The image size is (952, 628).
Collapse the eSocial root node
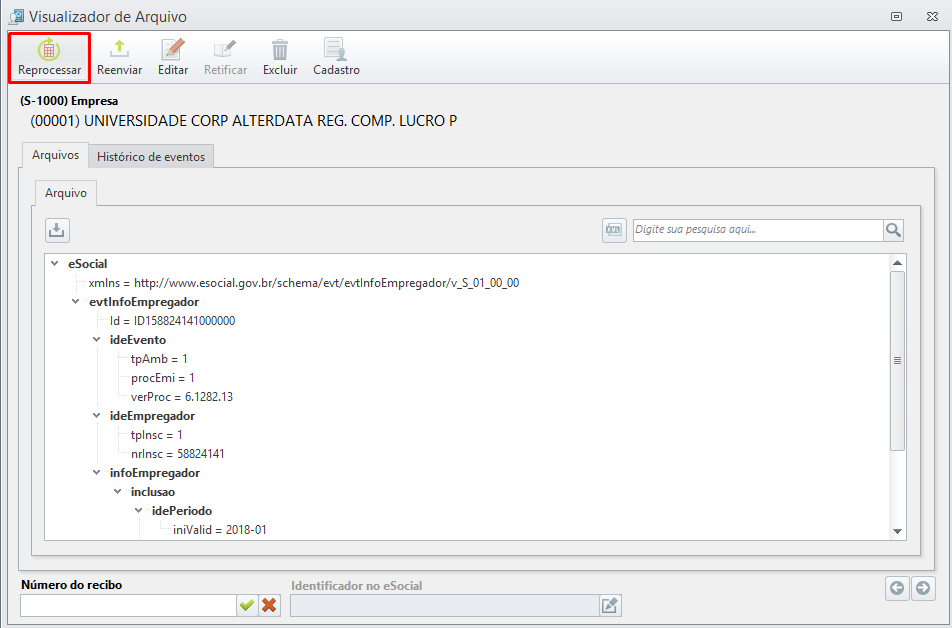pyautogui.click(x=55, y=264)
